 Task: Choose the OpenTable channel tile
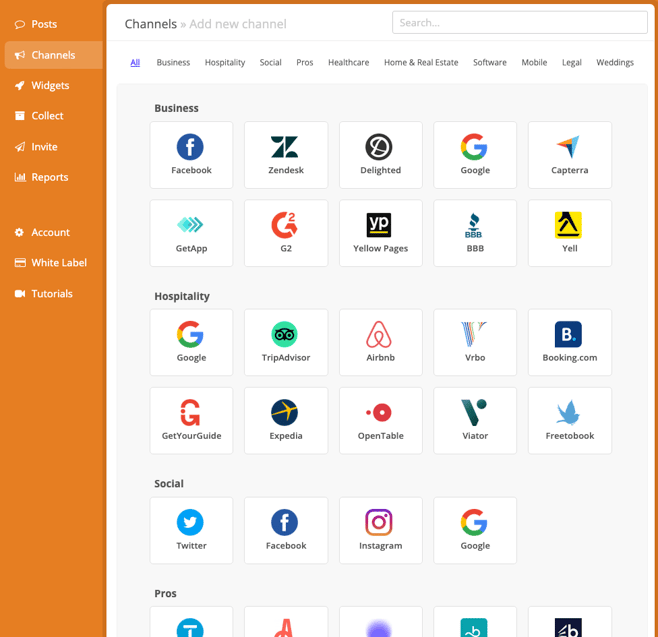380,420
